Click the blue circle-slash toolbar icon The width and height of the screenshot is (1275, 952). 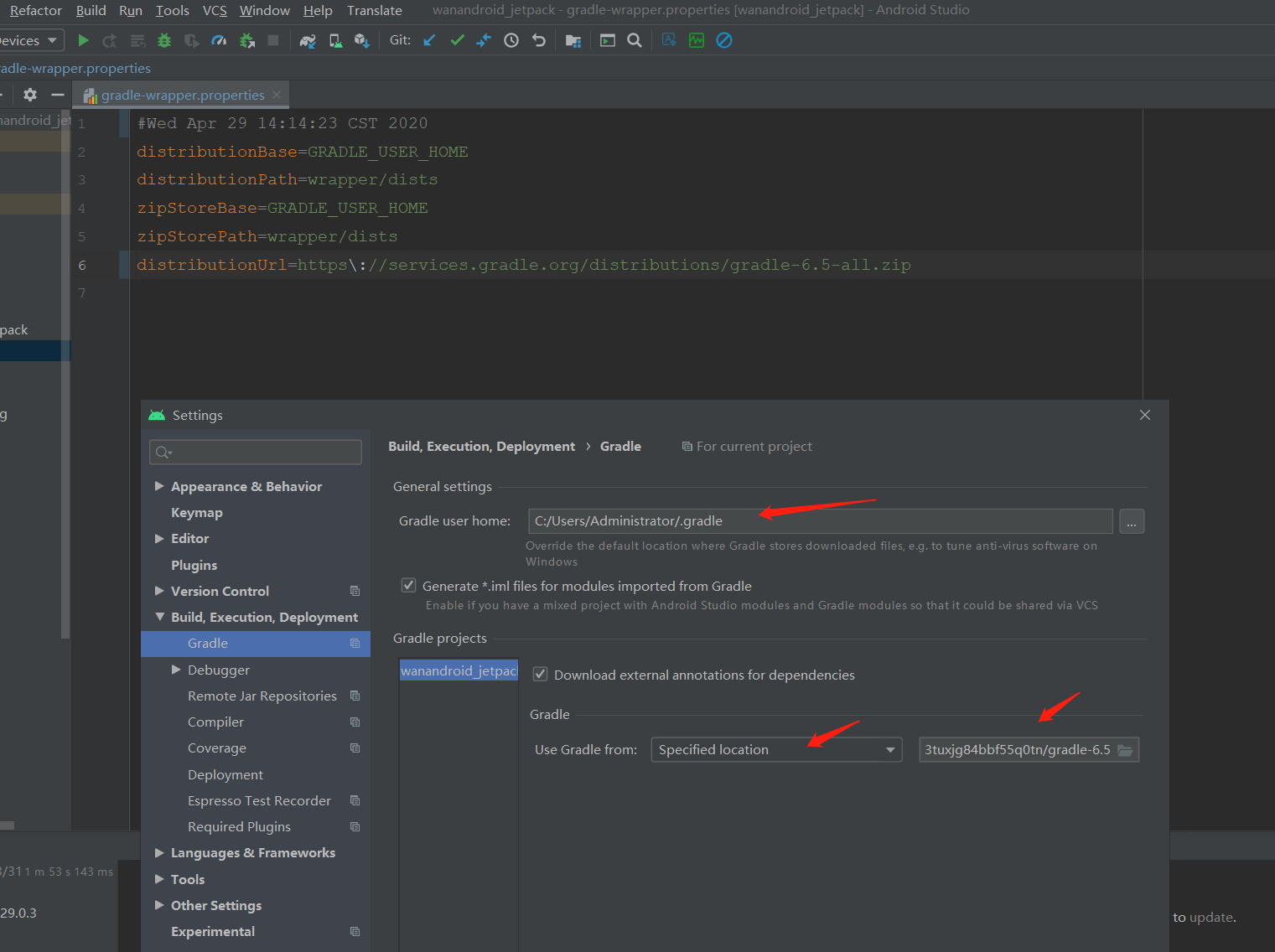click(x=724, y=40)
